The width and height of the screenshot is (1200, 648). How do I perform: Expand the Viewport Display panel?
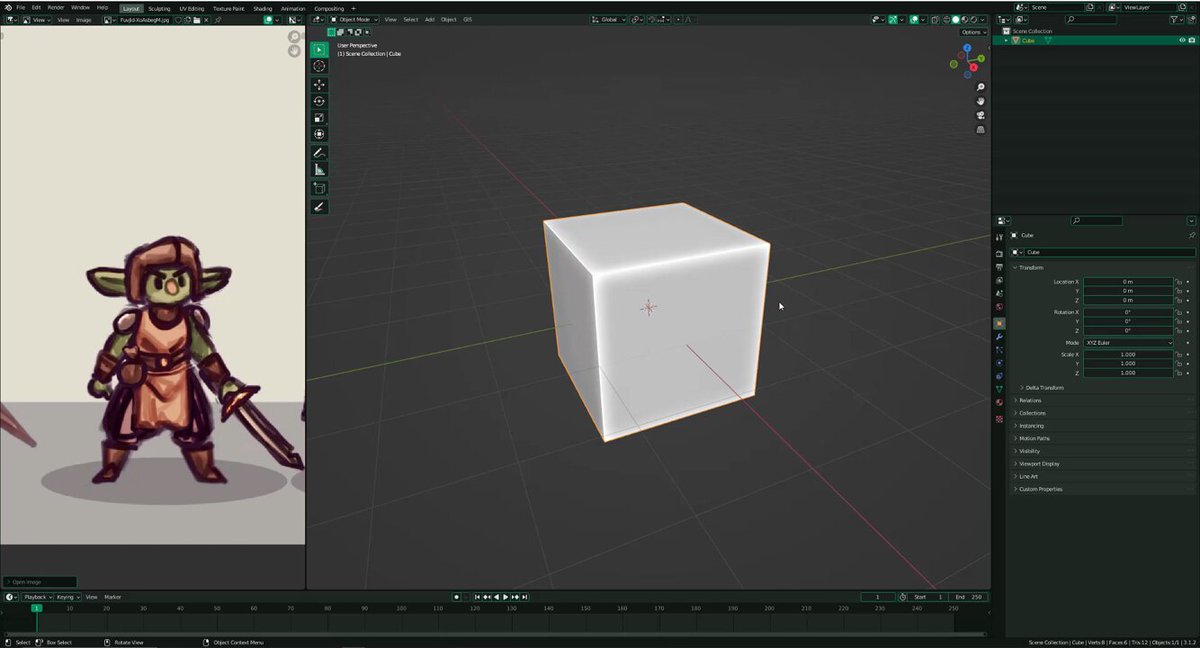(1037, 464)
